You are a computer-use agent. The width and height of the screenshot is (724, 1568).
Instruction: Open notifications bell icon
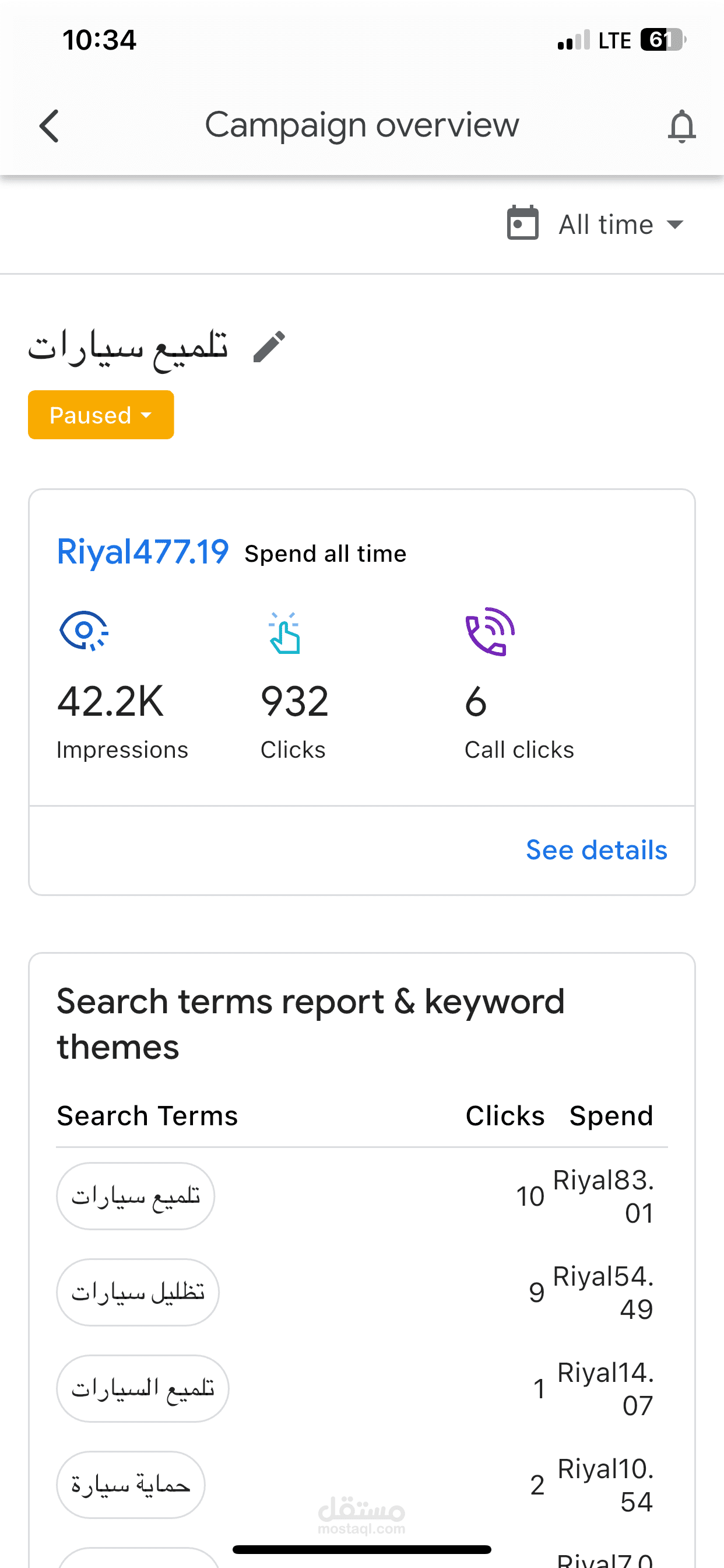coord(681,126)
